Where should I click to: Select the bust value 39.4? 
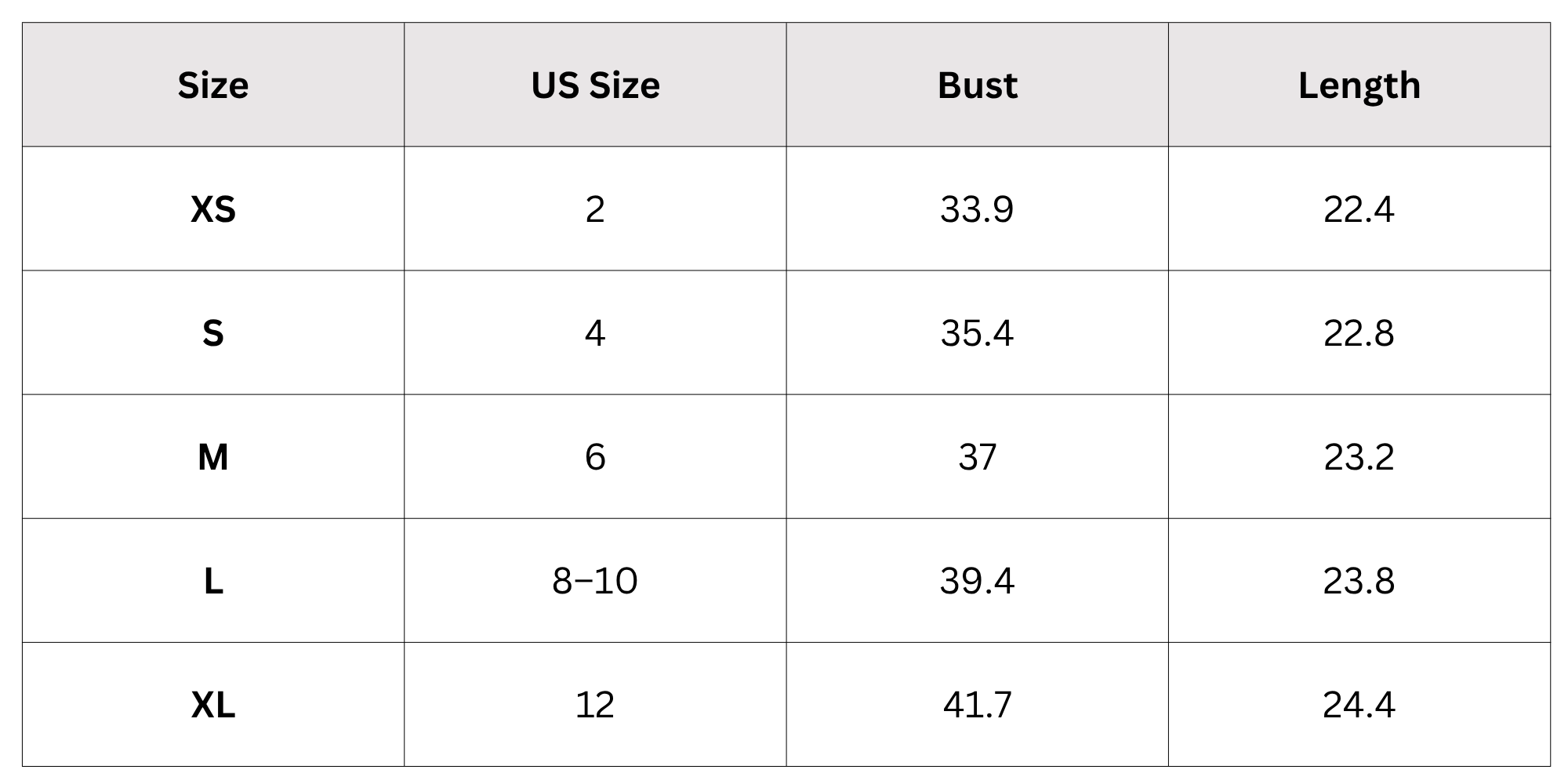(977, 581)
